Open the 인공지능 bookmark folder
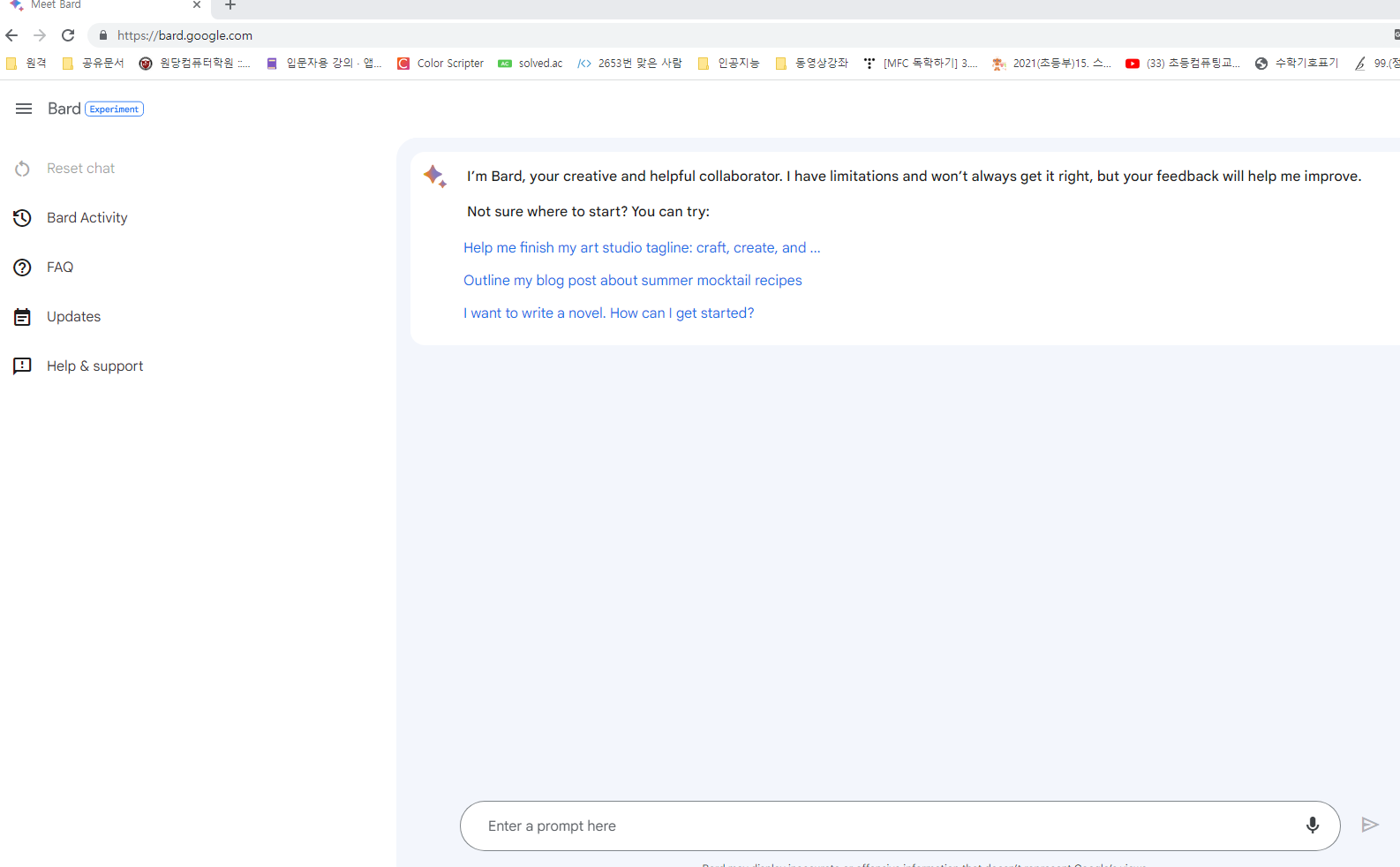 729,64
